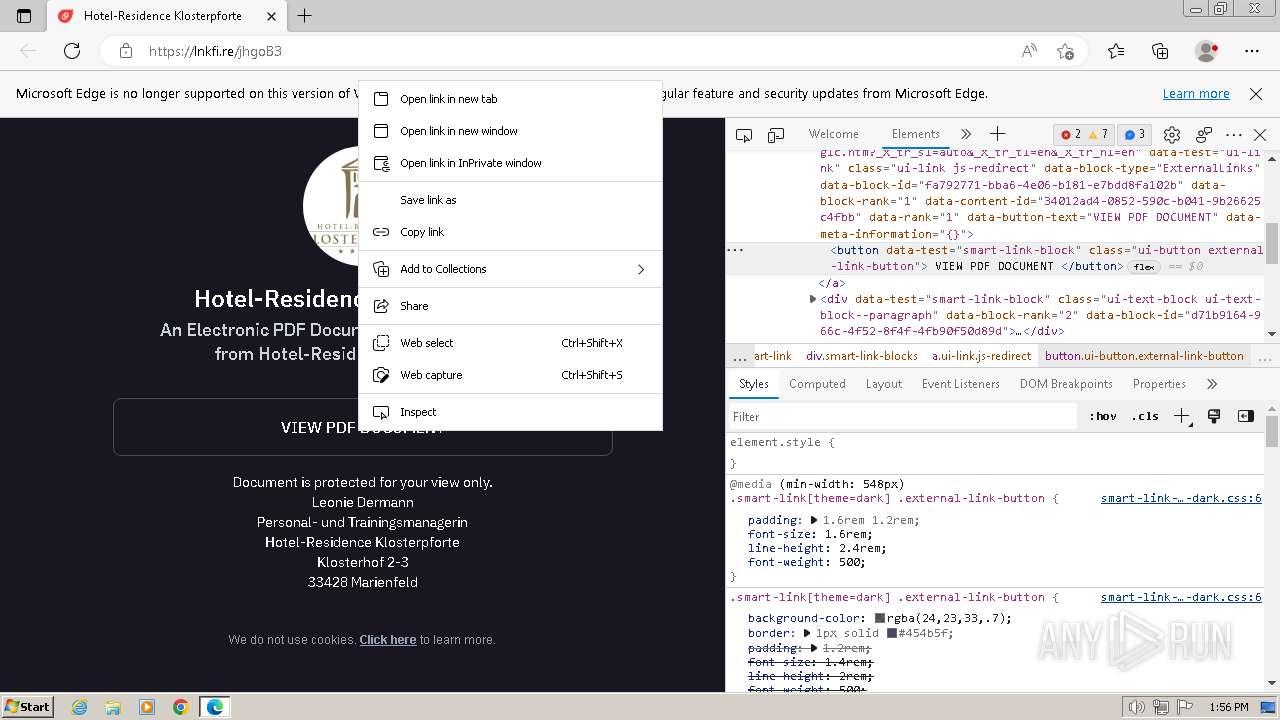
Task: Click the rendering emulation paintbrush icon
Action: point(1214,417)
